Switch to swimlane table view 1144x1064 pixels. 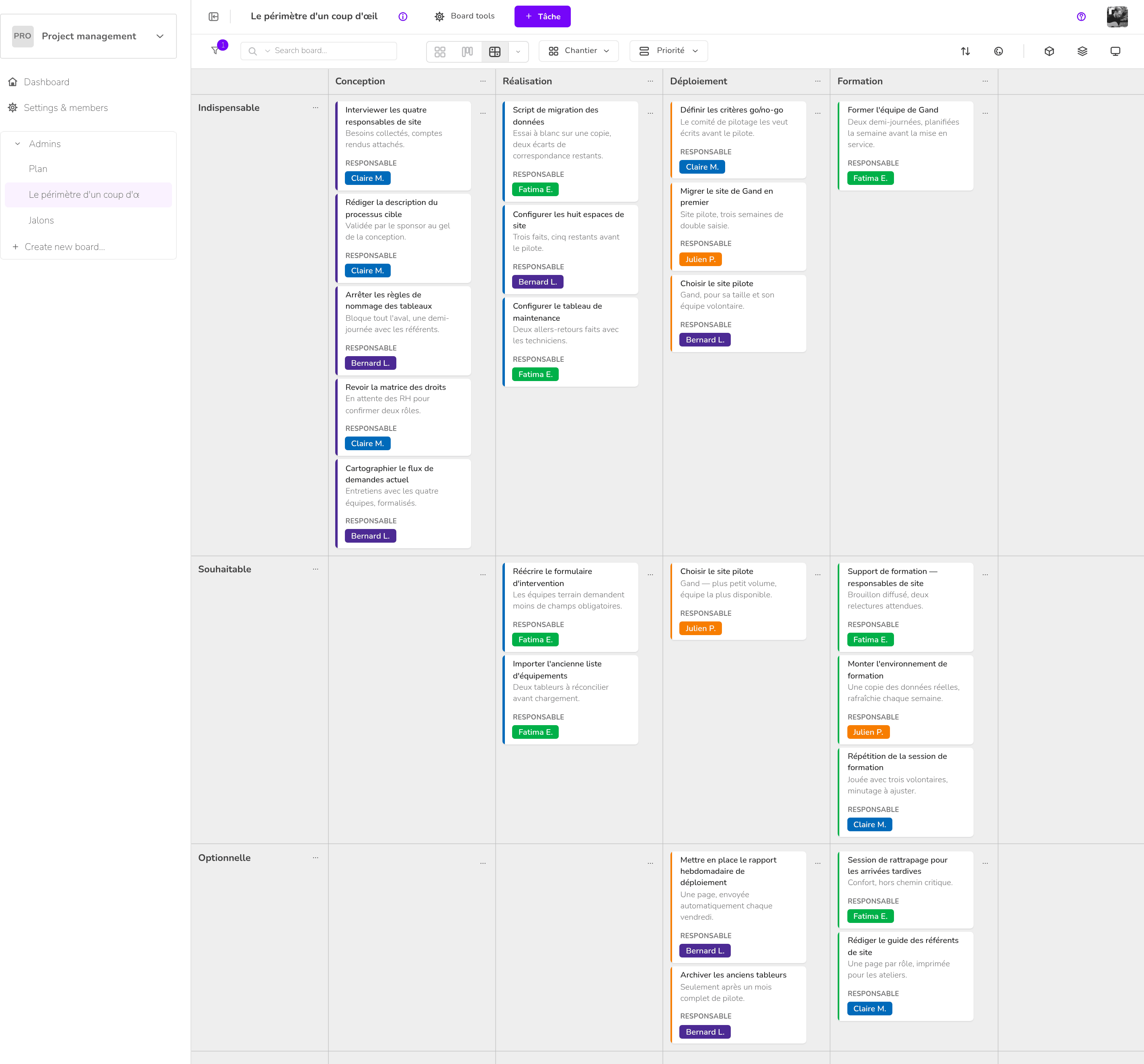tap(494, 51)
